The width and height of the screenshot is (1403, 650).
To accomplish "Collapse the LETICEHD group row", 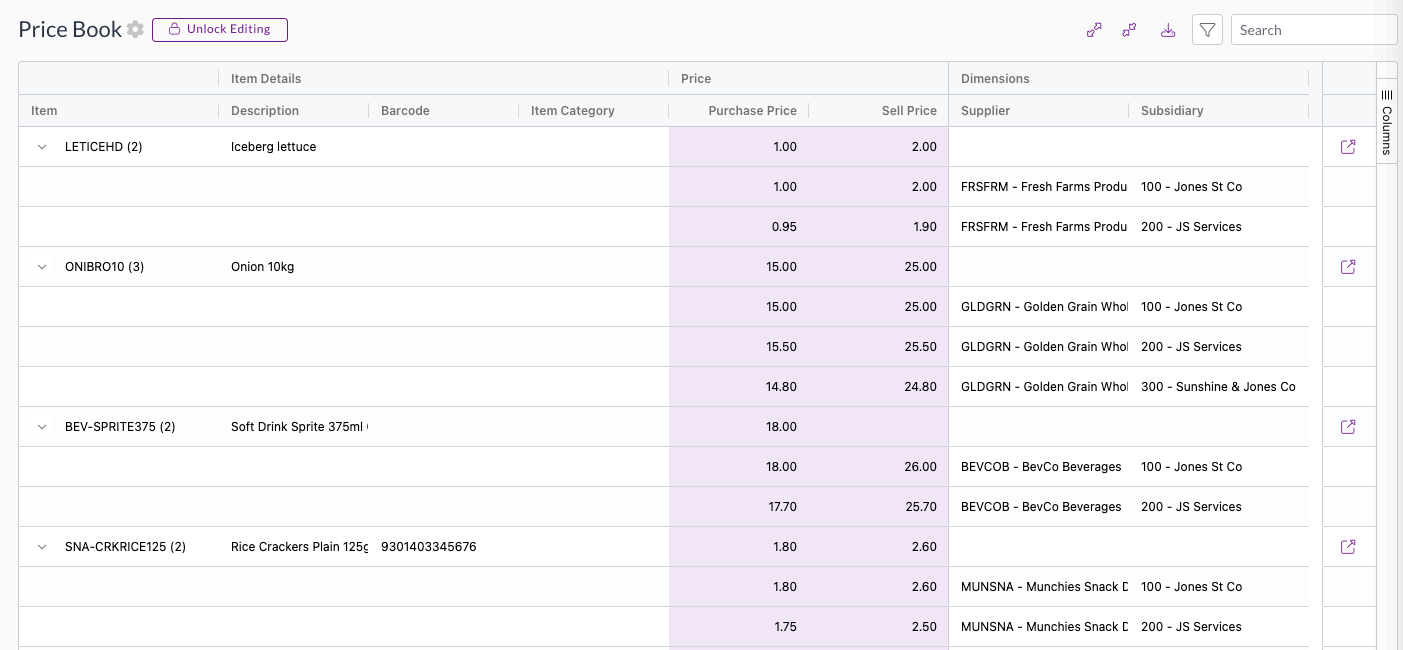I will (42, 147).
